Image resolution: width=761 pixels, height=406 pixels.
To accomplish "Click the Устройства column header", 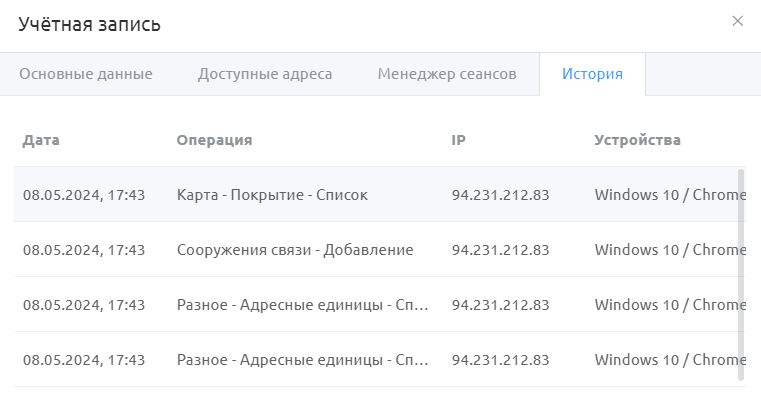I will [x=637, y=140].
